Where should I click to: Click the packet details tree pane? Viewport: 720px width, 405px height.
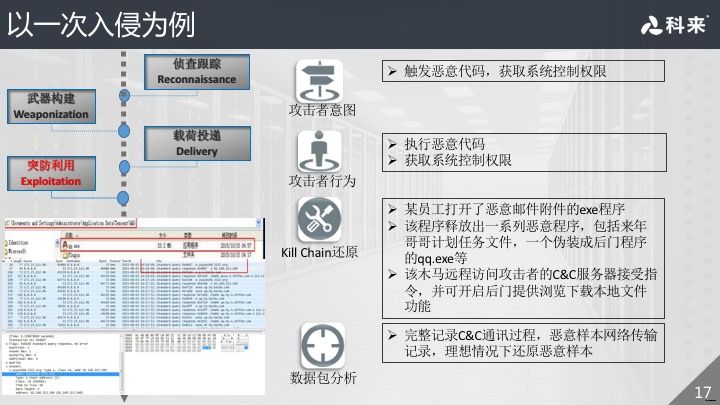[62, 364]
